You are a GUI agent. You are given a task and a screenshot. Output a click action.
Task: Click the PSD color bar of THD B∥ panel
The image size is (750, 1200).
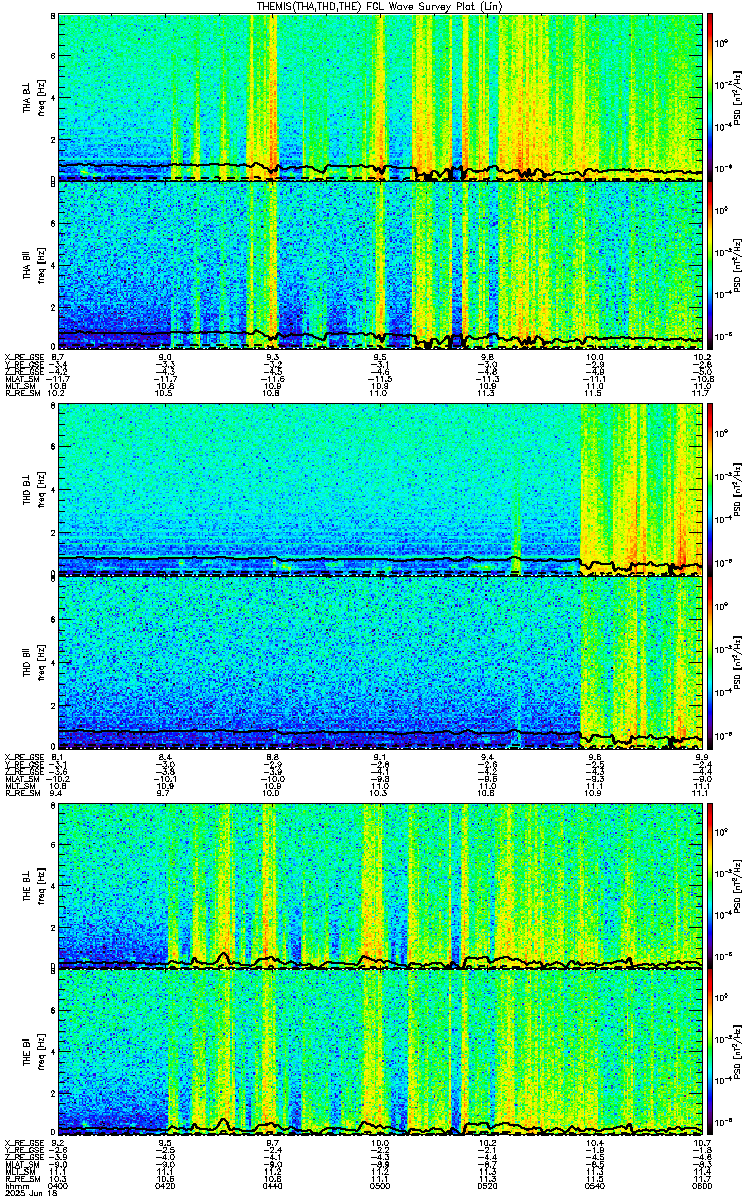click(x=710, y=660)
